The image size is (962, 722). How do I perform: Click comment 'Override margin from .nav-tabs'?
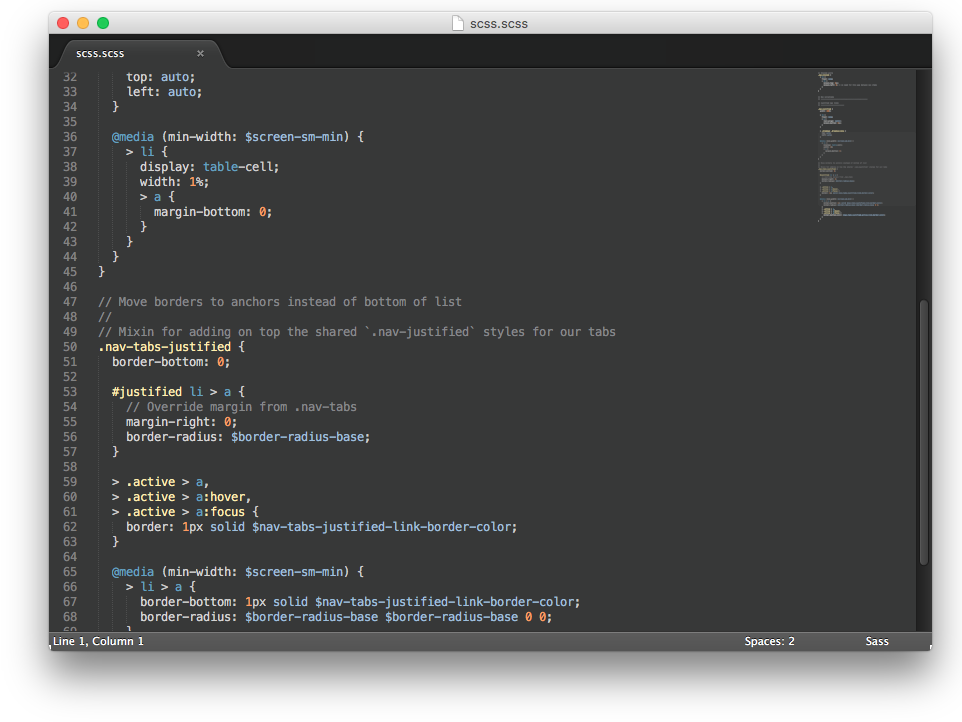241,407
